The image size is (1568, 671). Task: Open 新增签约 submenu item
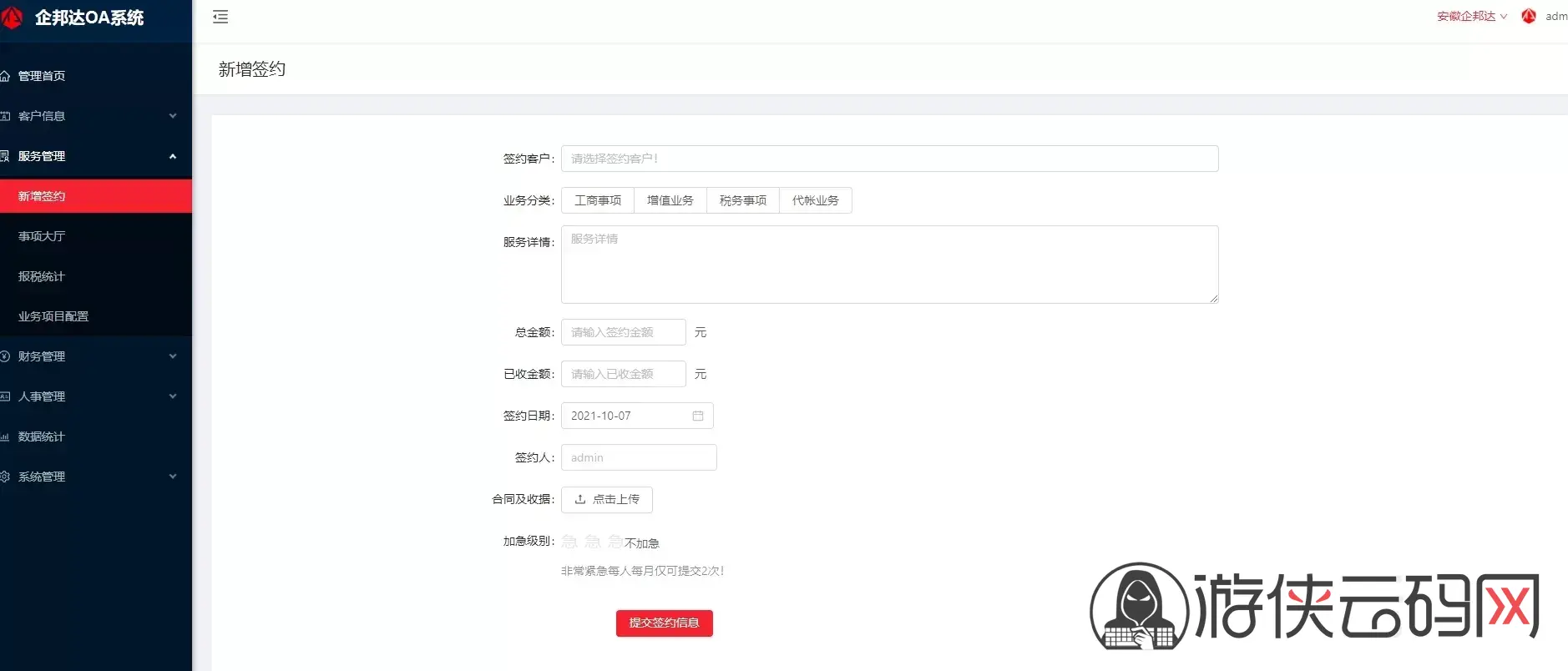pos(96,196)
